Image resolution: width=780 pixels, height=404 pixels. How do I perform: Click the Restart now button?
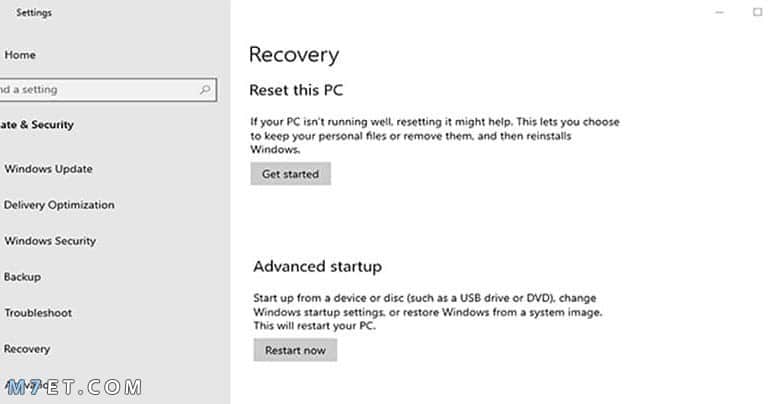tap(295, 350)
